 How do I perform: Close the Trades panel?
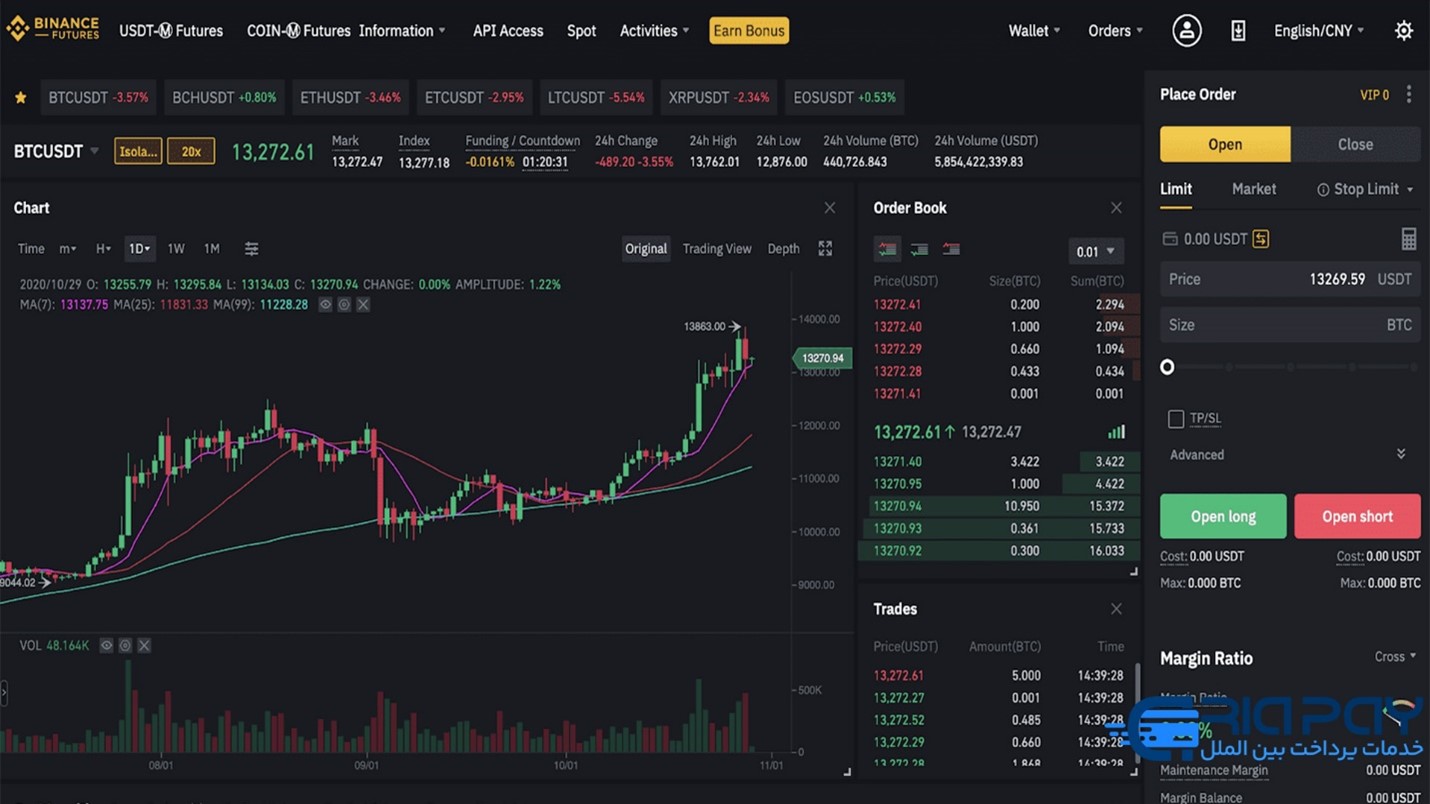[x=1116, y=609]
